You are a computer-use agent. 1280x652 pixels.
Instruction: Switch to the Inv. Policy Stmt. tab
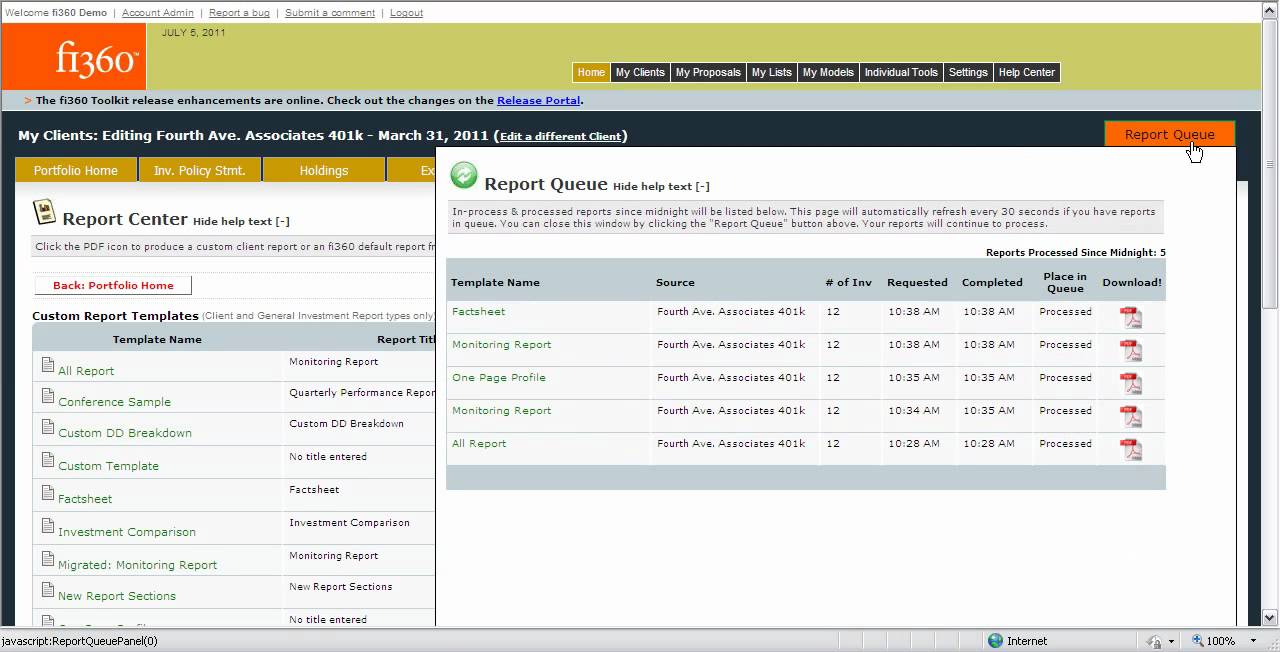[x=200, y=170]
